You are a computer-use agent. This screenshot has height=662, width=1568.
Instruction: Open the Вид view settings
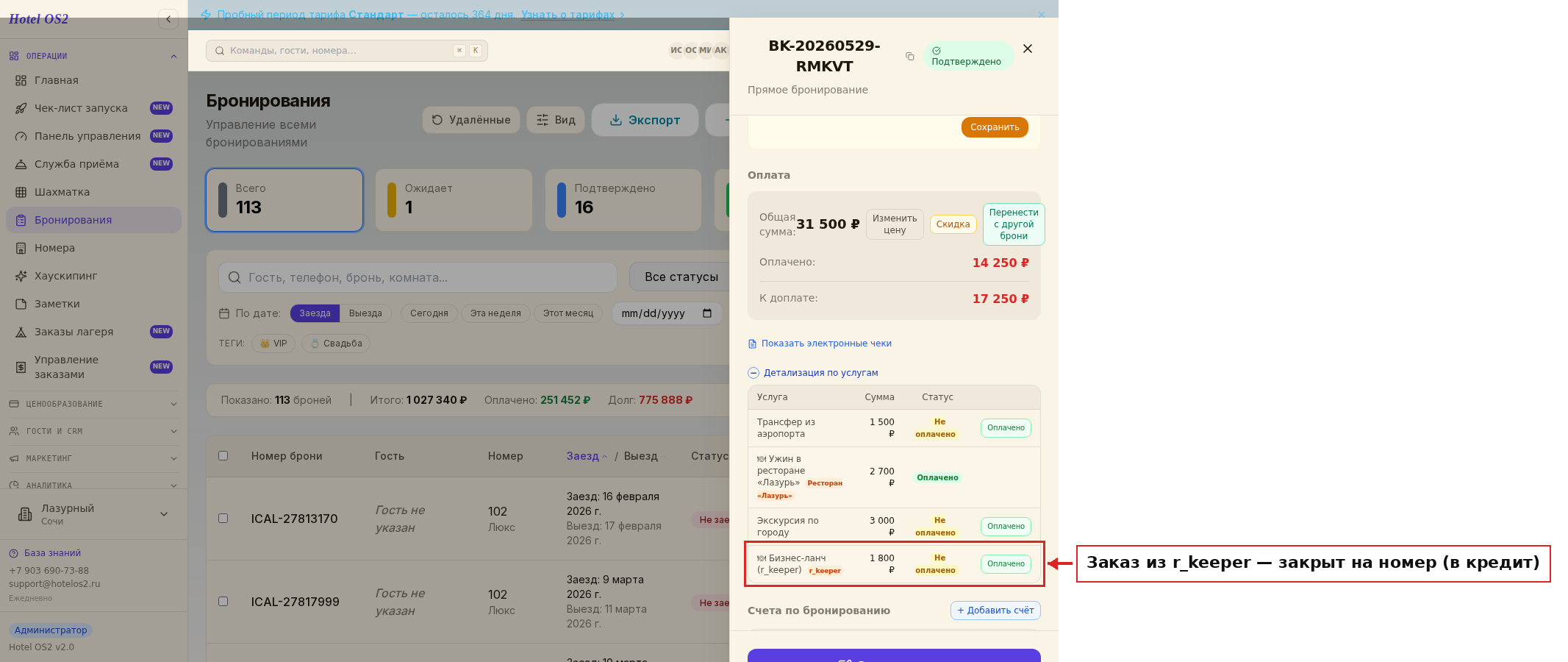tap(556, 120)
